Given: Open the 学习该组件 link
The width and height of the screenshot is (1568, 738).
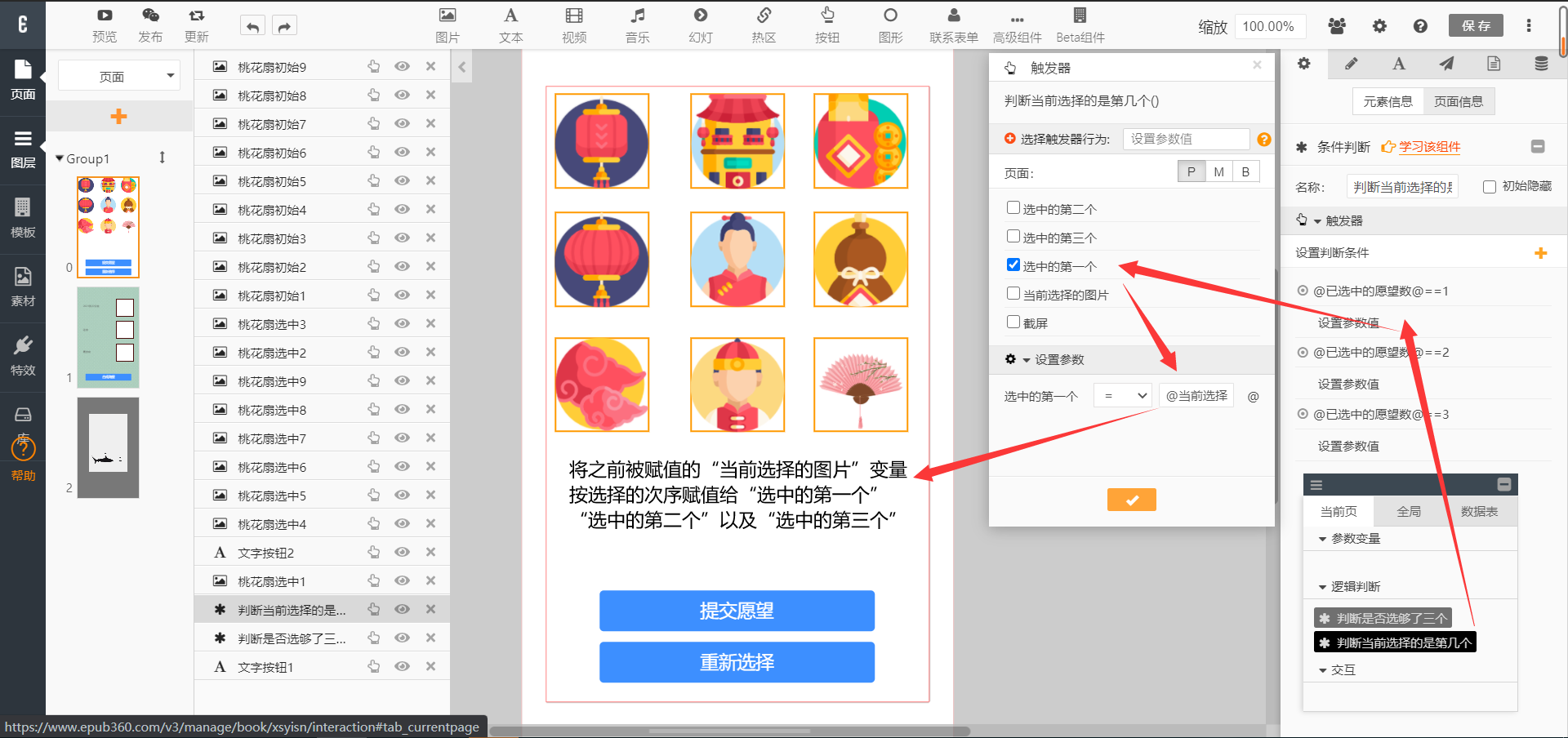Looking at the screenshot, I should tap(1428, 147).
